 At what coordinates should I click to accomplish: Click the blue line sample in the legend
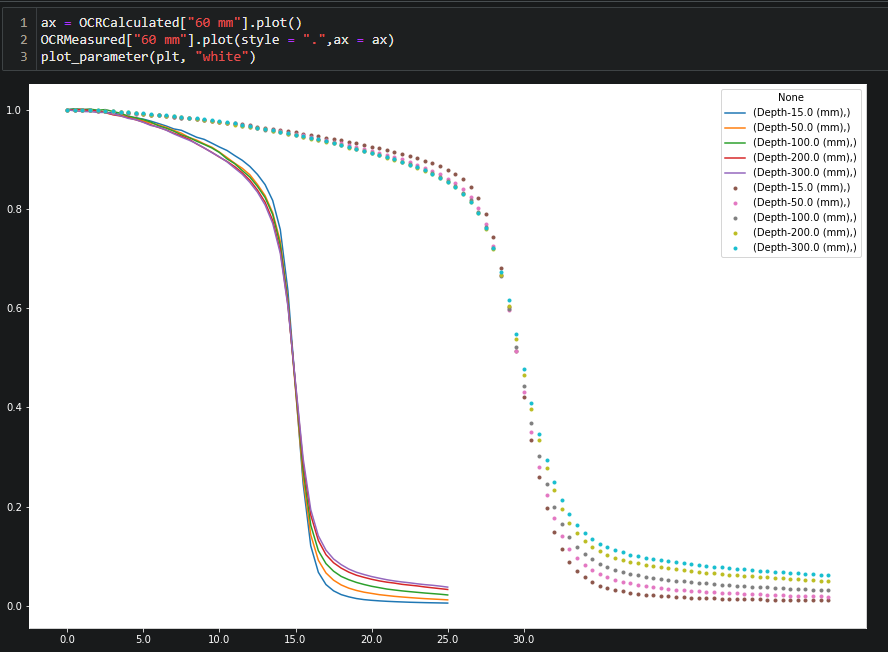click(736, 112)
